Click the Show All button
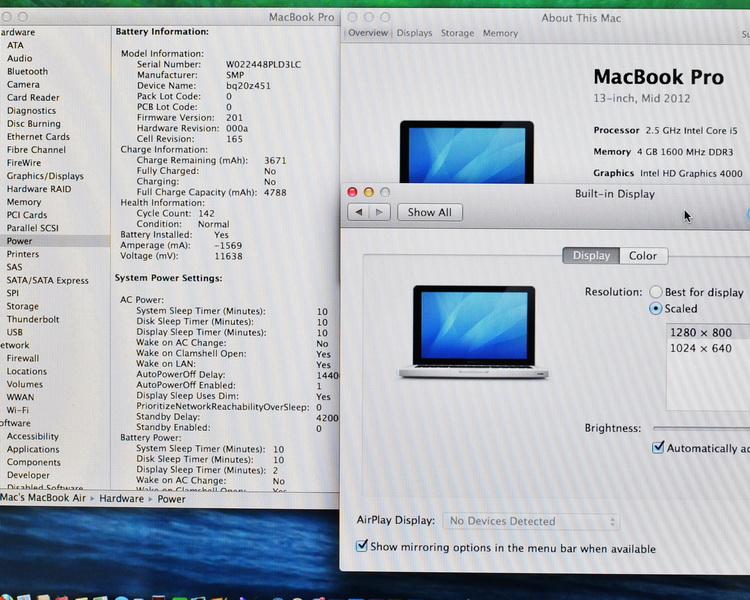This screenshot has width=750, height=600. [430, 212]
